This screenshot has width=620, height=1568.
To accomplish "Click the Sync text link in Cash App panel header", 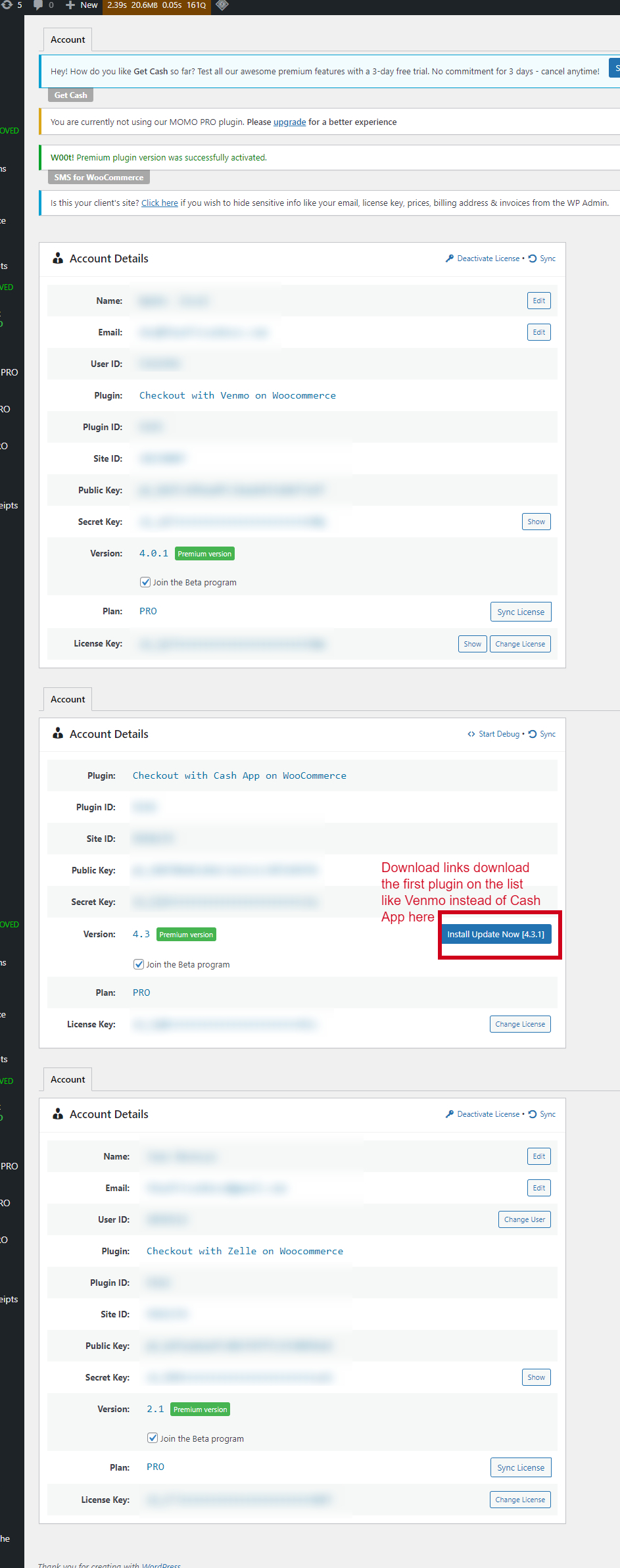I will point(548,734).
